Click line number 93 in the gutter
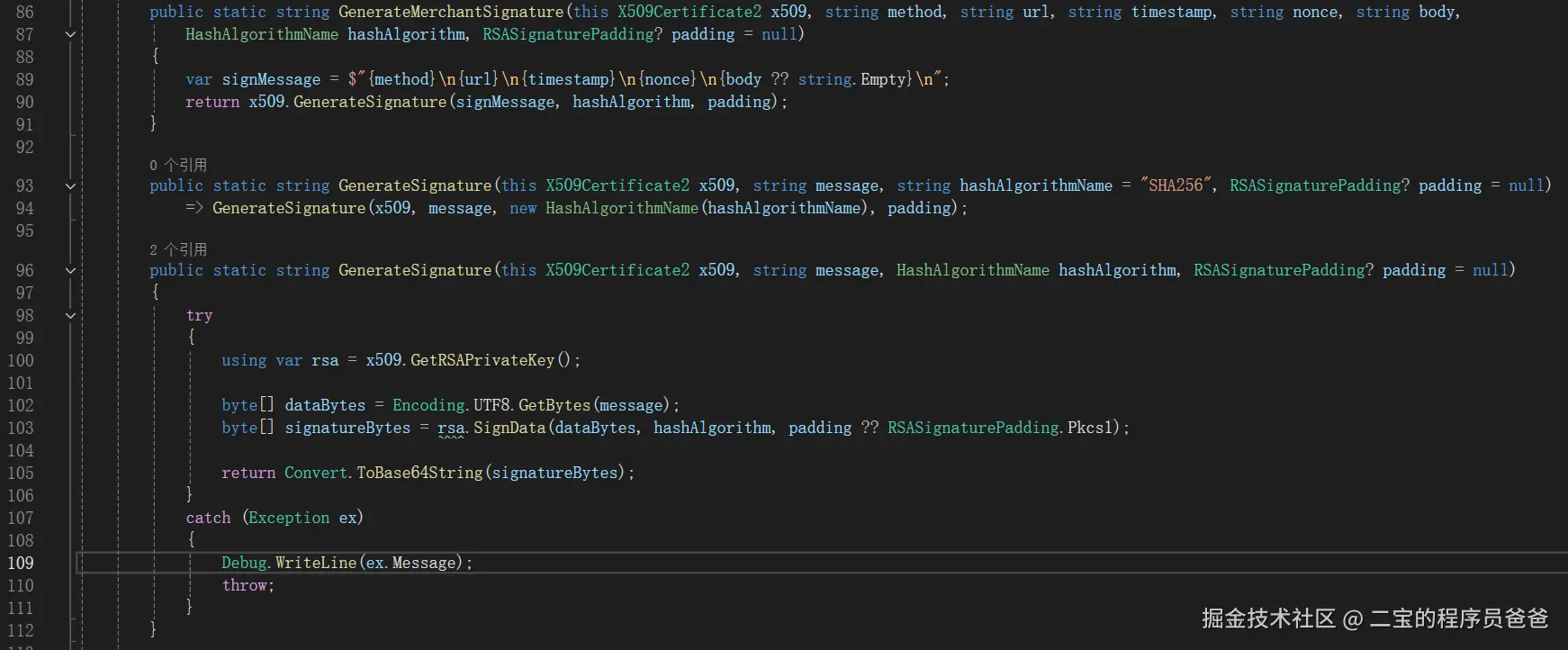 (x=25, y=185)
